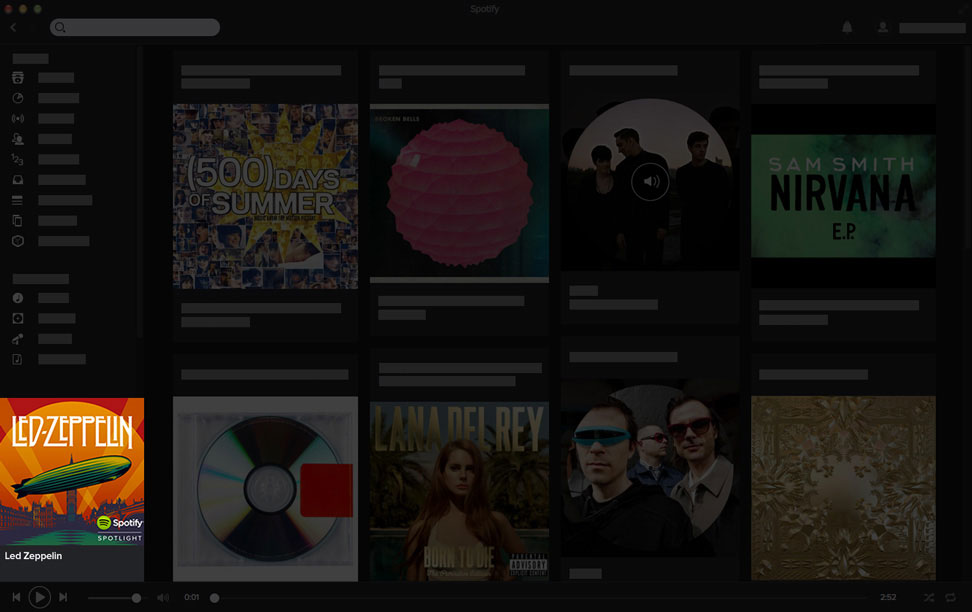This screenshot has height=612, width=972.
Task: Click the user profile icon in the header
Action: [882, 27]
